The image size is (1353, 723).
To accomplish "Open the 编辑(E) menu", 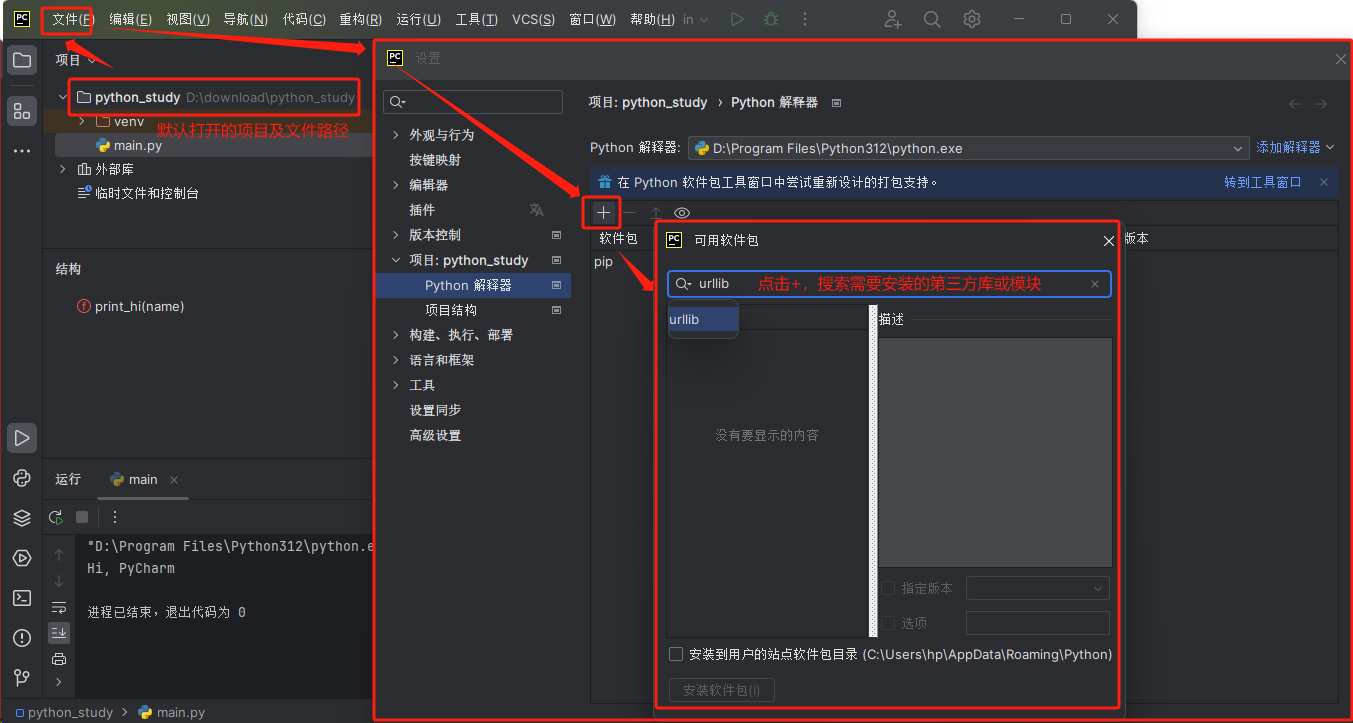I will 131,19.
